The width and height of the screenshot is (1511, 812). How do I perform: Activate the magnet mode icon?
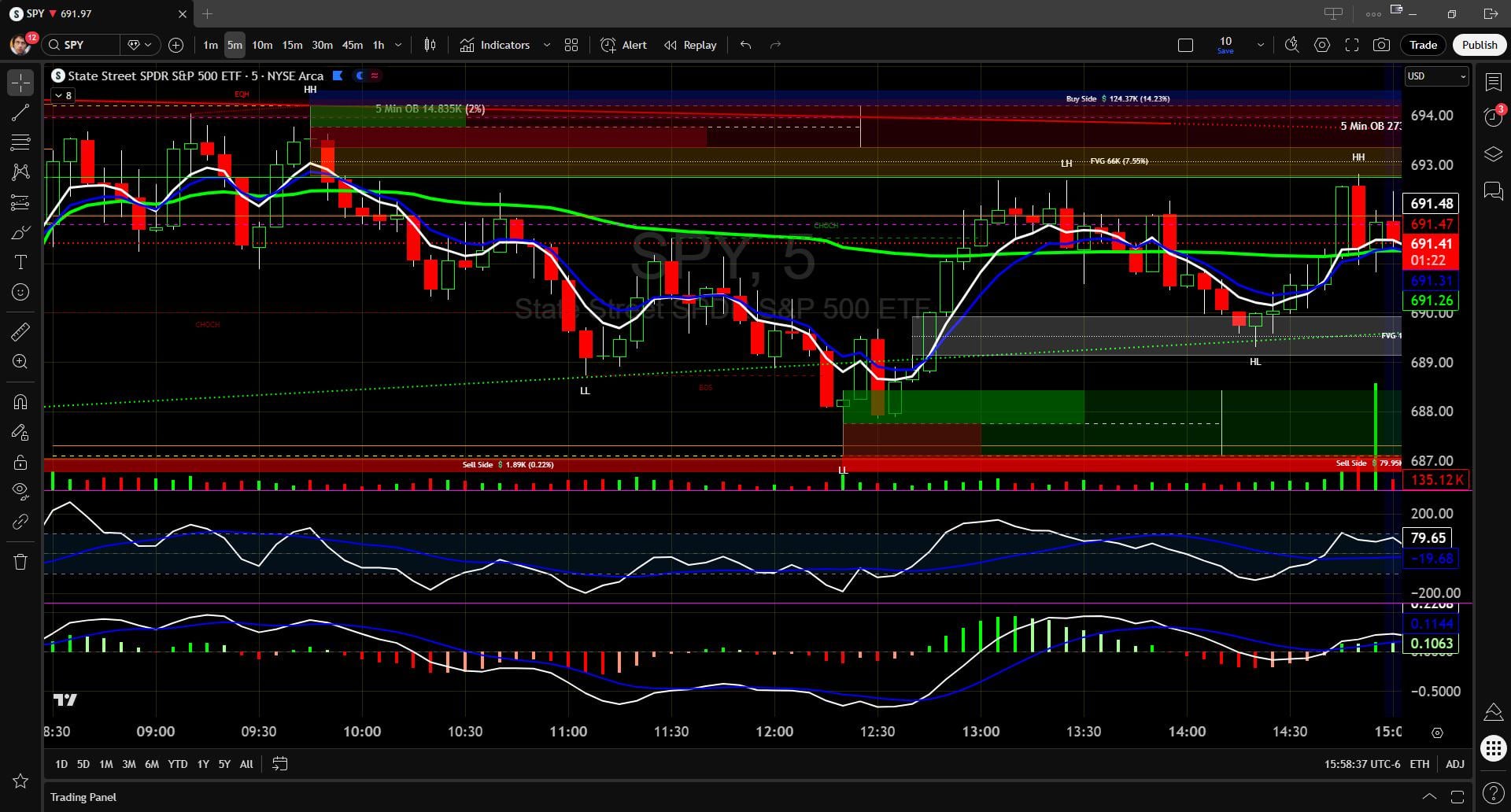tap(20, 402)
